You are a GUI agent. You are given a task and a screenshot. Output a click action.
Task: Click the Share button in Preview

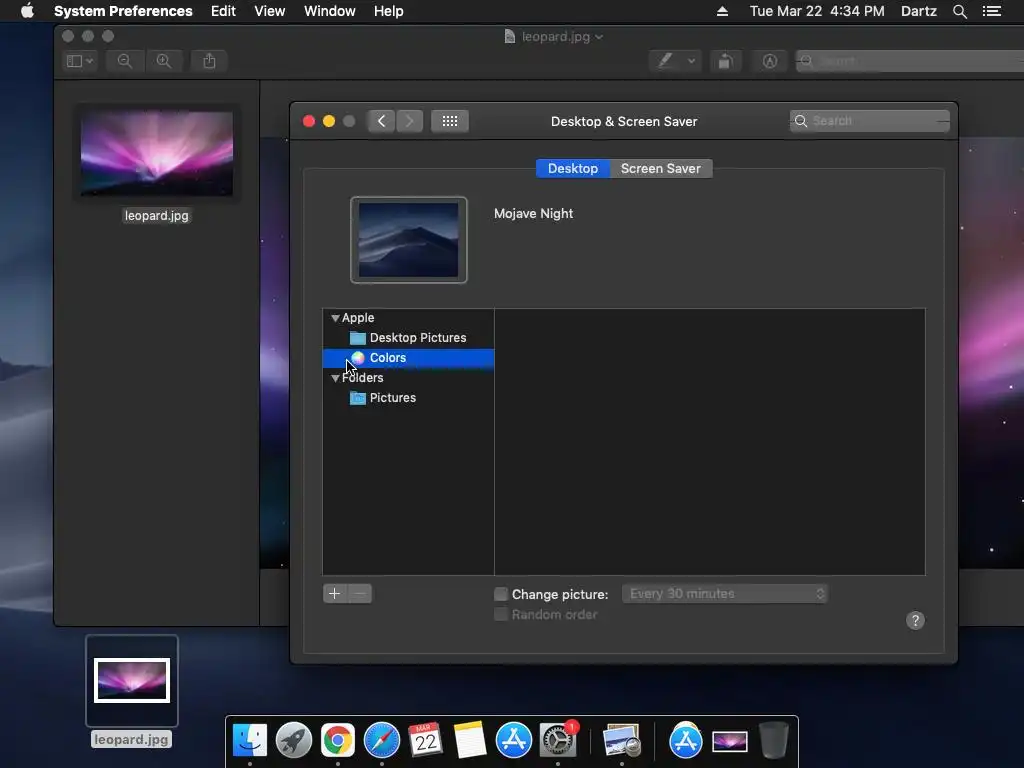(209, 61)
